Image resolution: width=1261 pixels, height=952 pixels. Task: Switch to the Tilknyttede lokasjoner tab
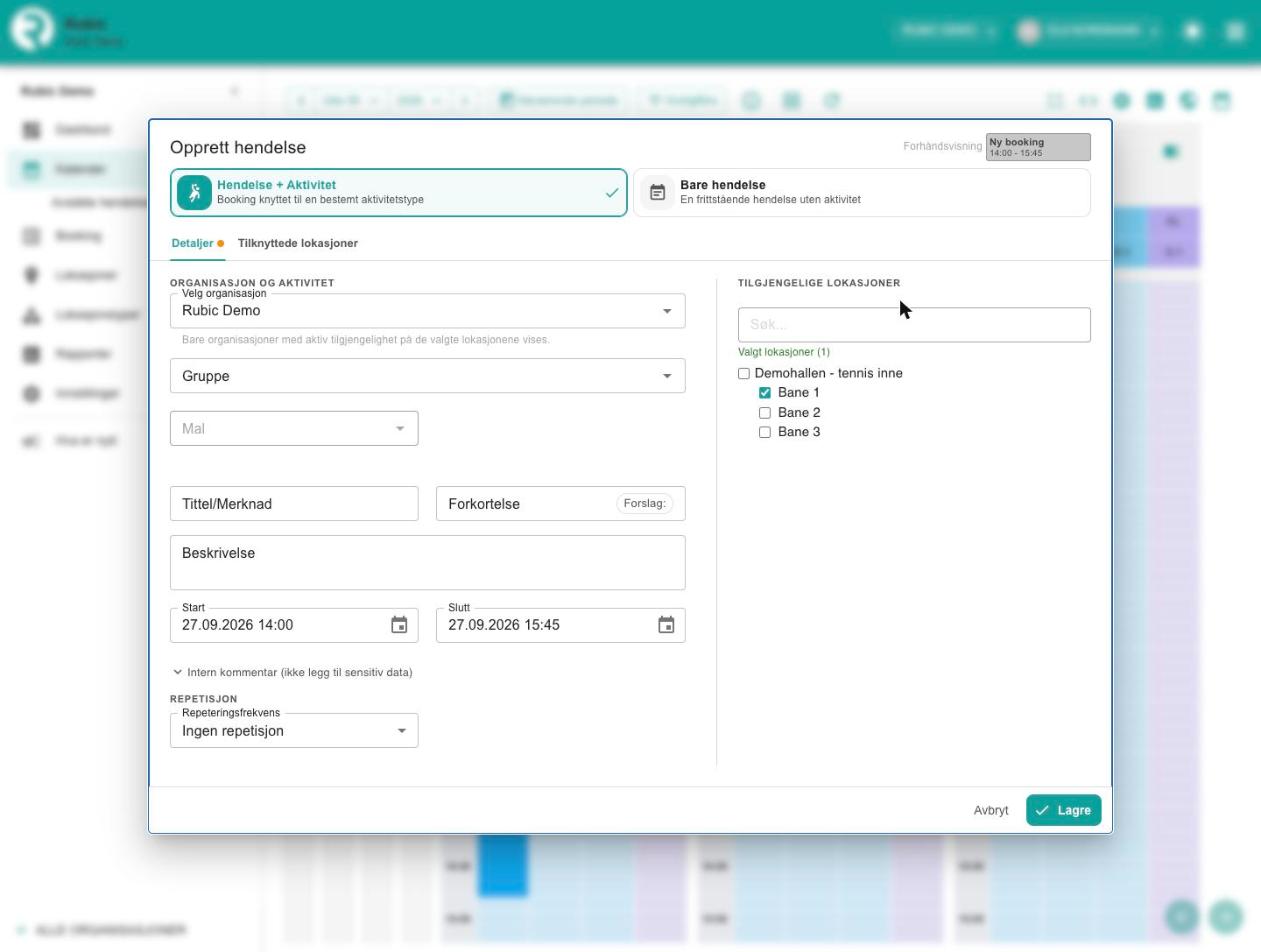tap(298, 243)
